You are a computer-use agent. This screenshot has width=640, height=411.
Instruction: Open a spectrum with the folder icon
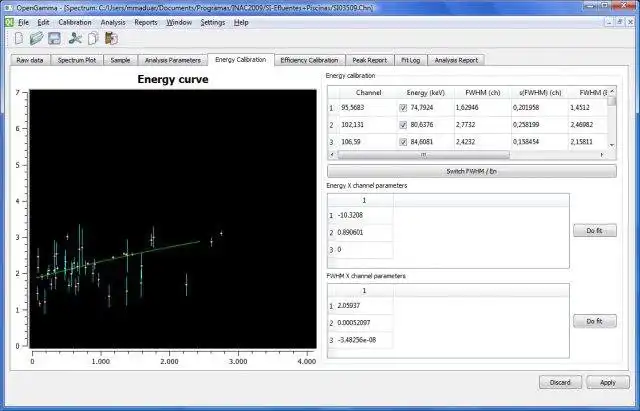tap(36, 38)
